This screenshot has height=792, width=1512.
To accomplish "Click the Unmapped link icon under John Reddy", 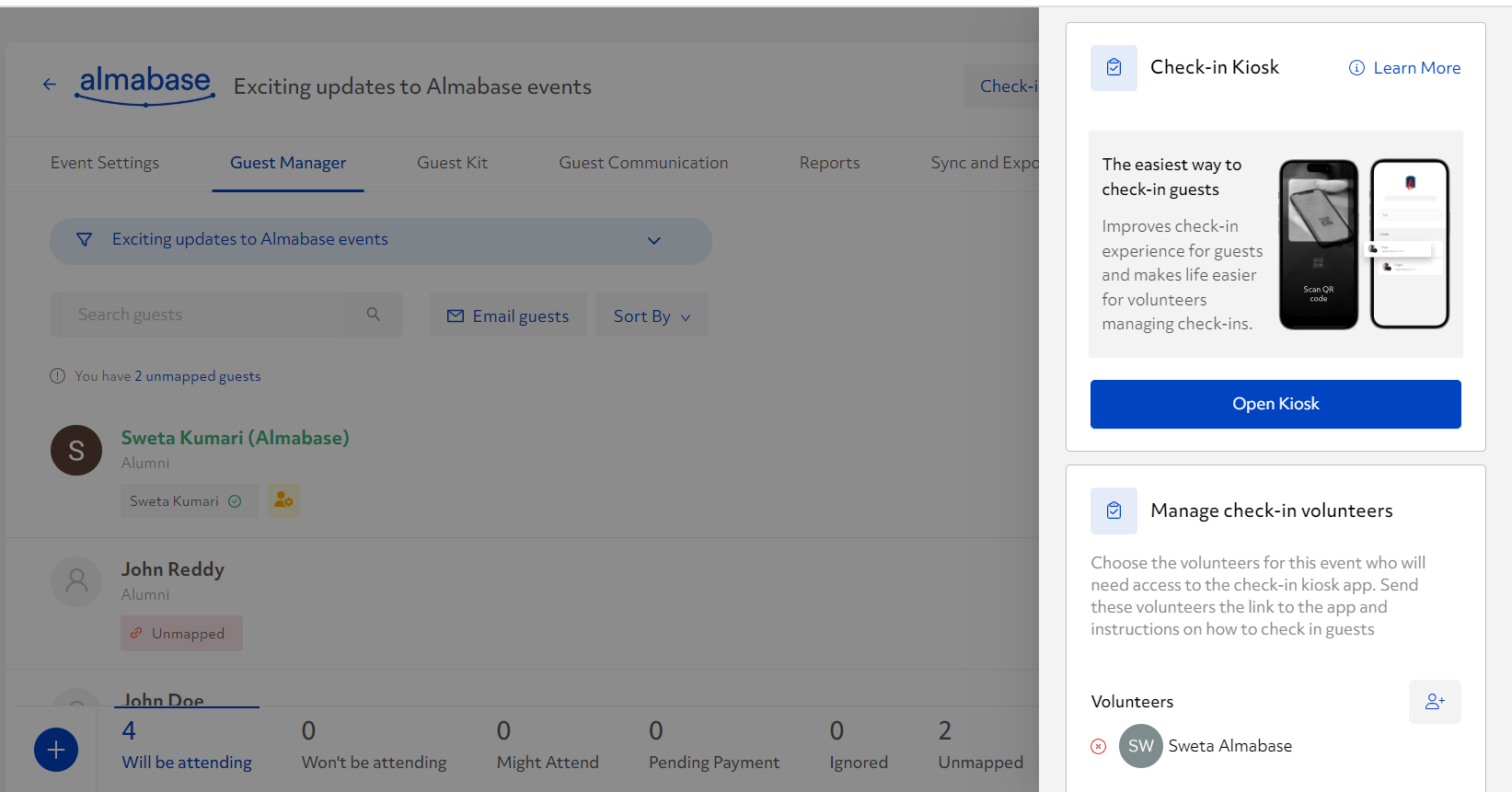I will pos(136,633).
